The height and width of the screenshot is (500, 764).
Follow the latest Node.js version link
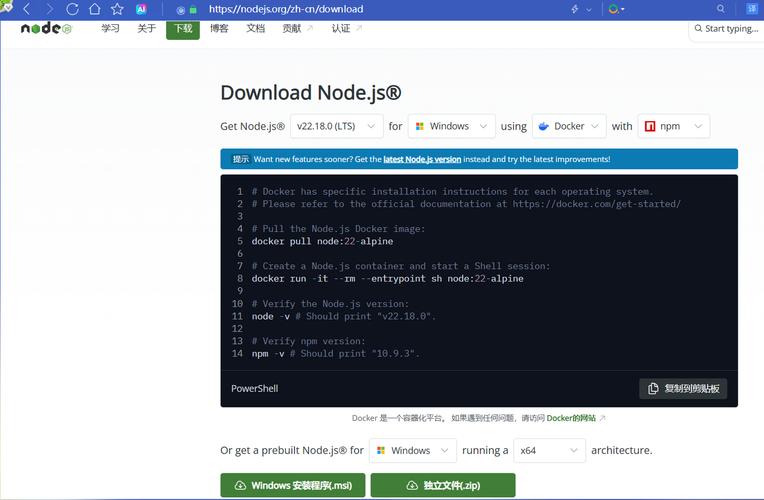point(422,159)
